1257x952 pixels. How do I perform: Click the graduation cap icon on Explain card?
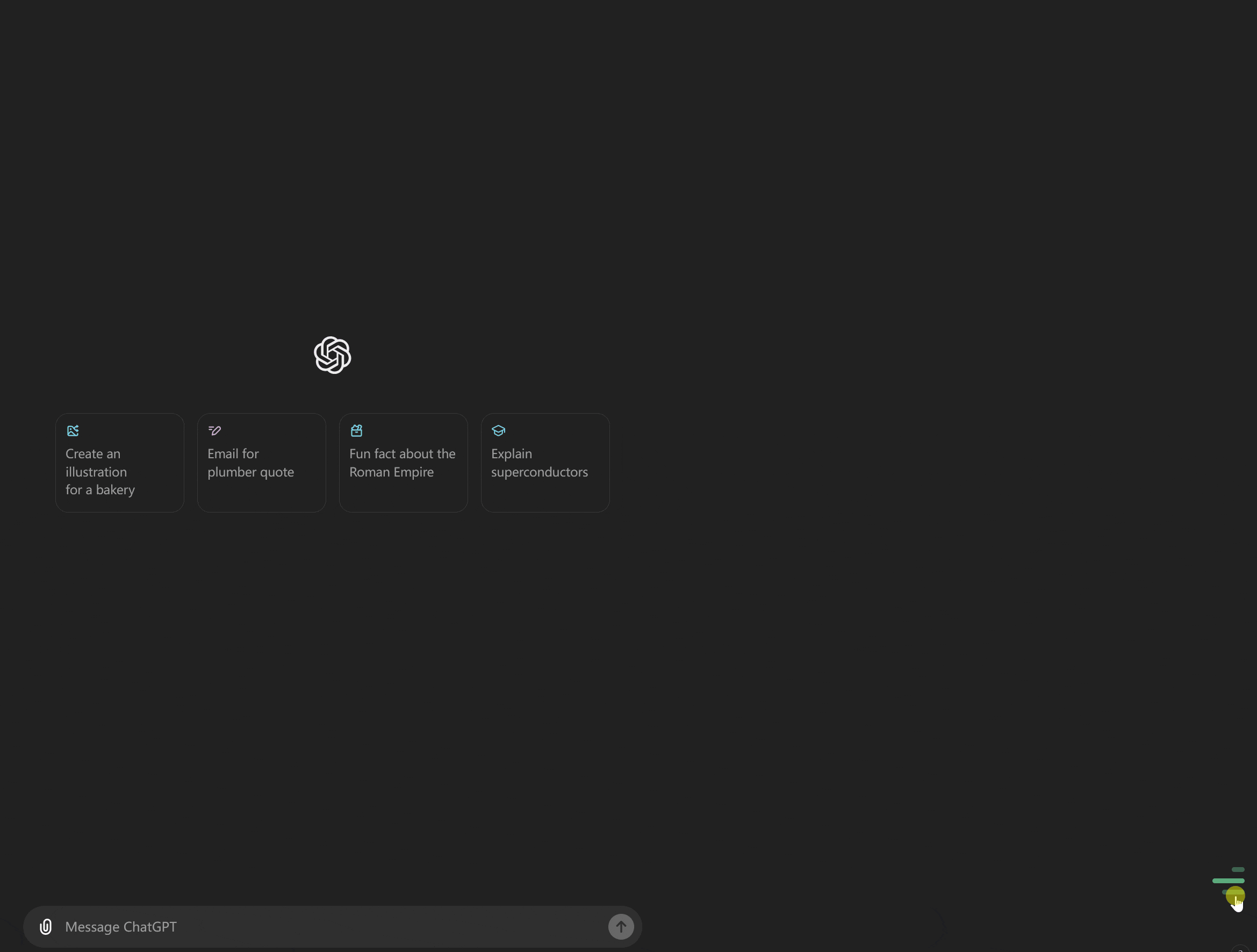click(498, 430)
